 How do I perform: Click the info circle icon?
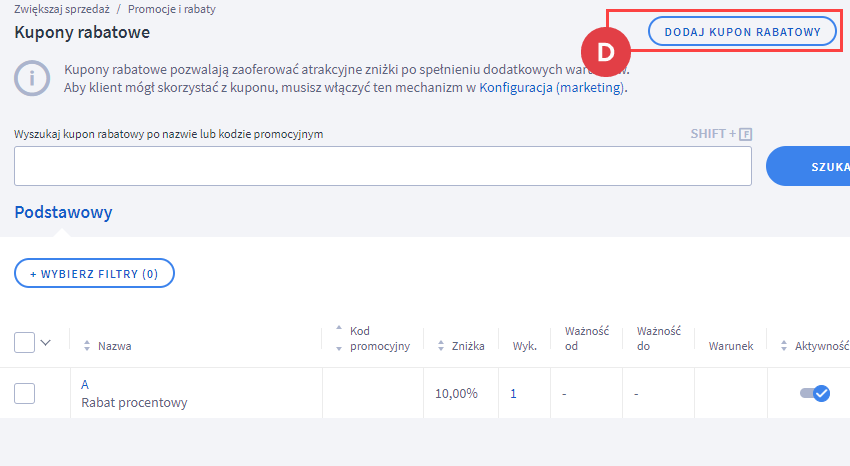pyautogui.click(x=32, y=79)
